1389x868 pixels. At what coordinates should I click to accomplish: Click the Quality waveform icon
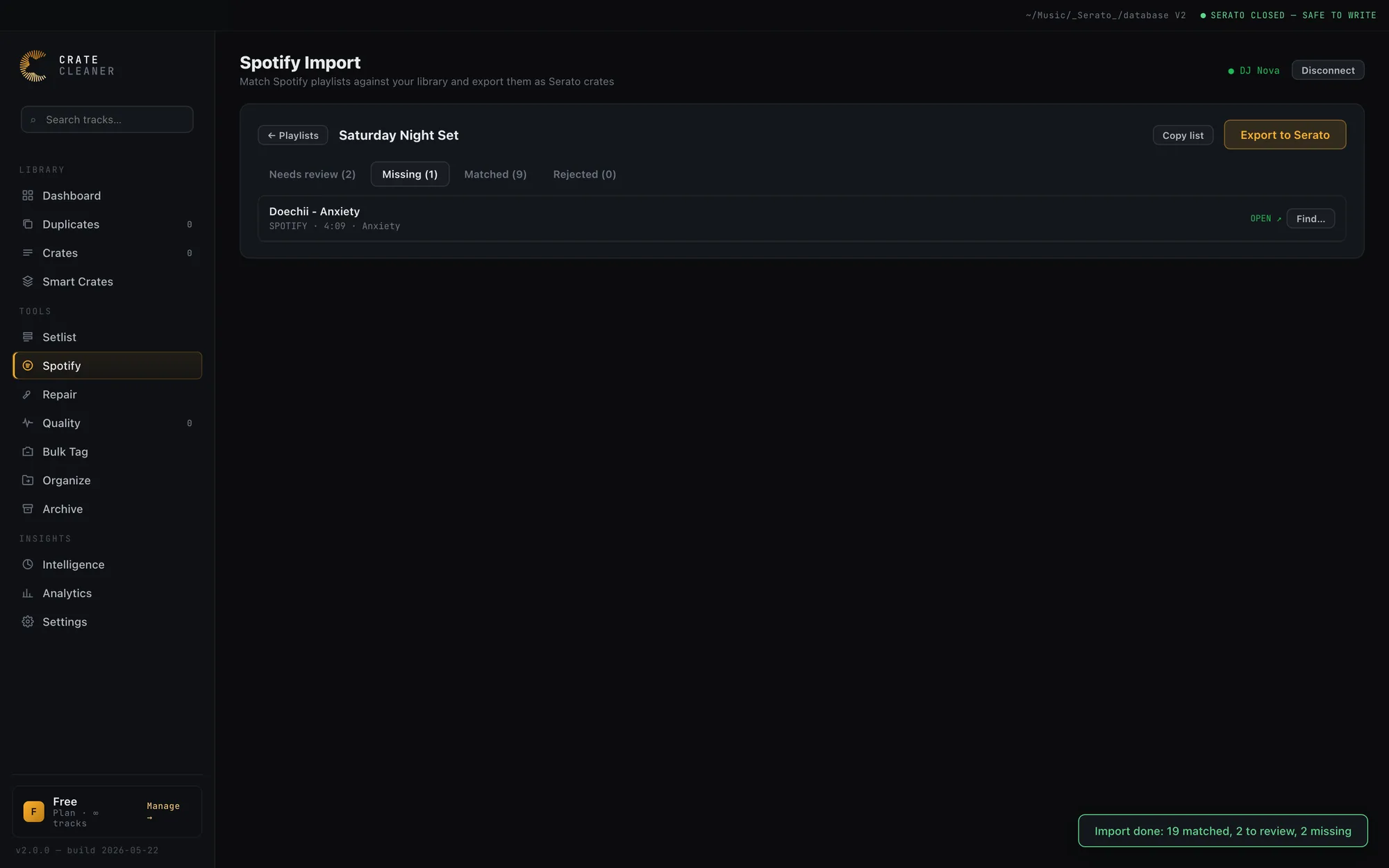pyautogui.click(x=28, y=423)
